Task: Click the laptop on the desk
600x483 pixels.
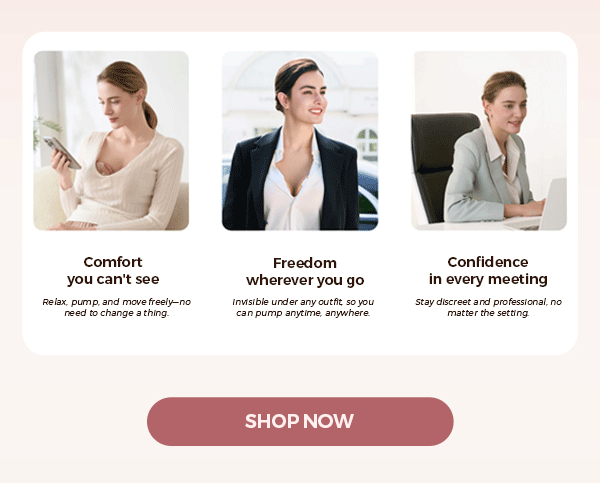Action: (x=543, y=207)
